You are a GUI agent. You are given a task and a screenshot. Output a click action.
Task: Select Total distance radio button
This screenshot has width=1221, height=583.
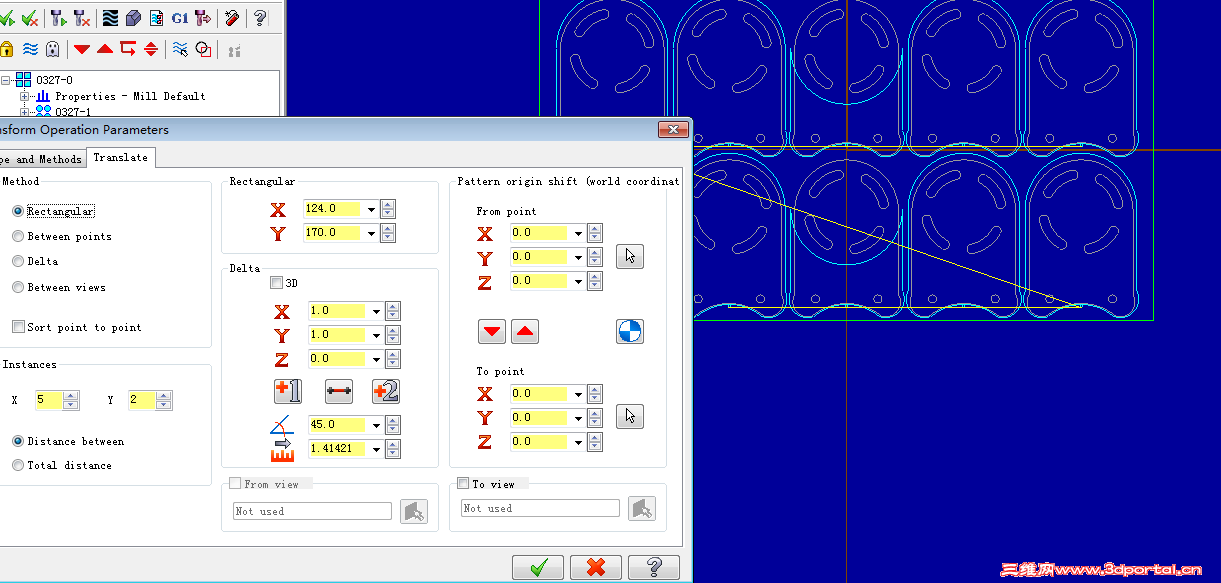coord(18,465)
